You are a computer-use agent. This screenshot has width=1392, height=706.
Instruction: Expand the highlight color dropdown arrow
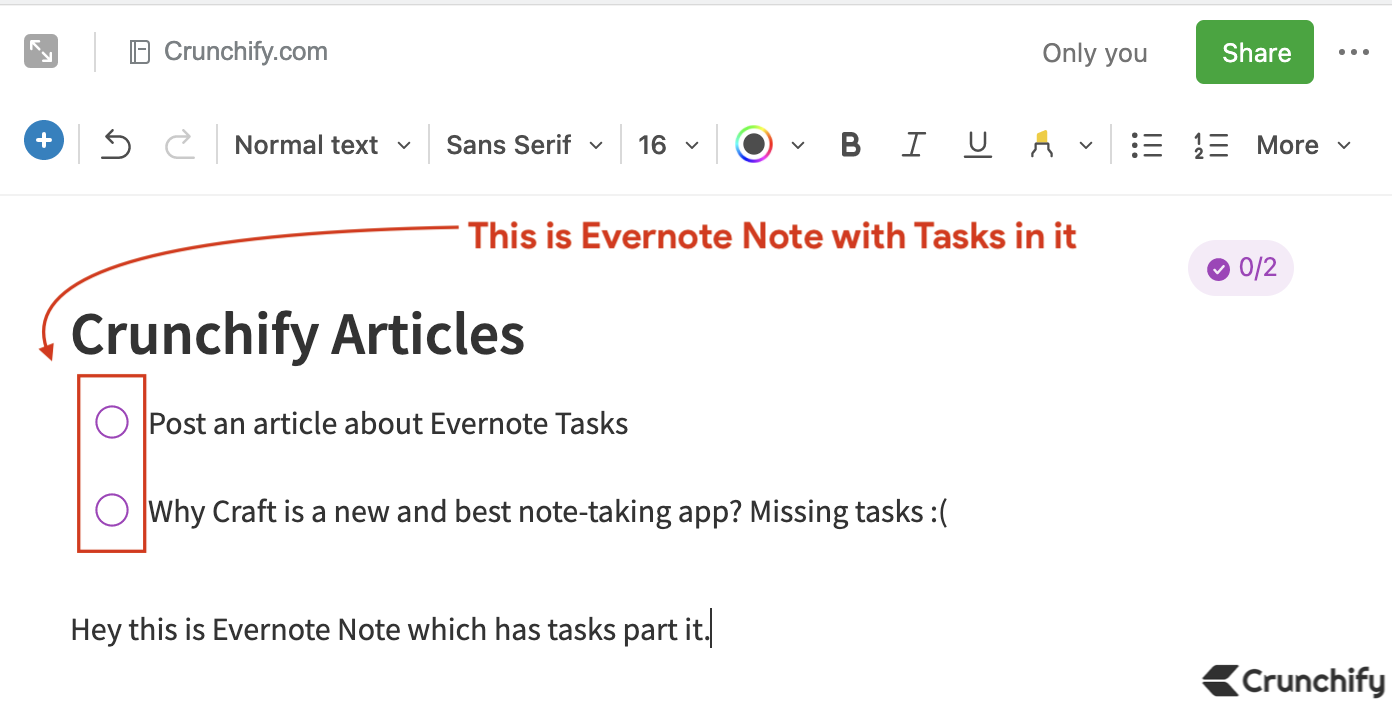pyautogui.click(x=1086, y=146)
